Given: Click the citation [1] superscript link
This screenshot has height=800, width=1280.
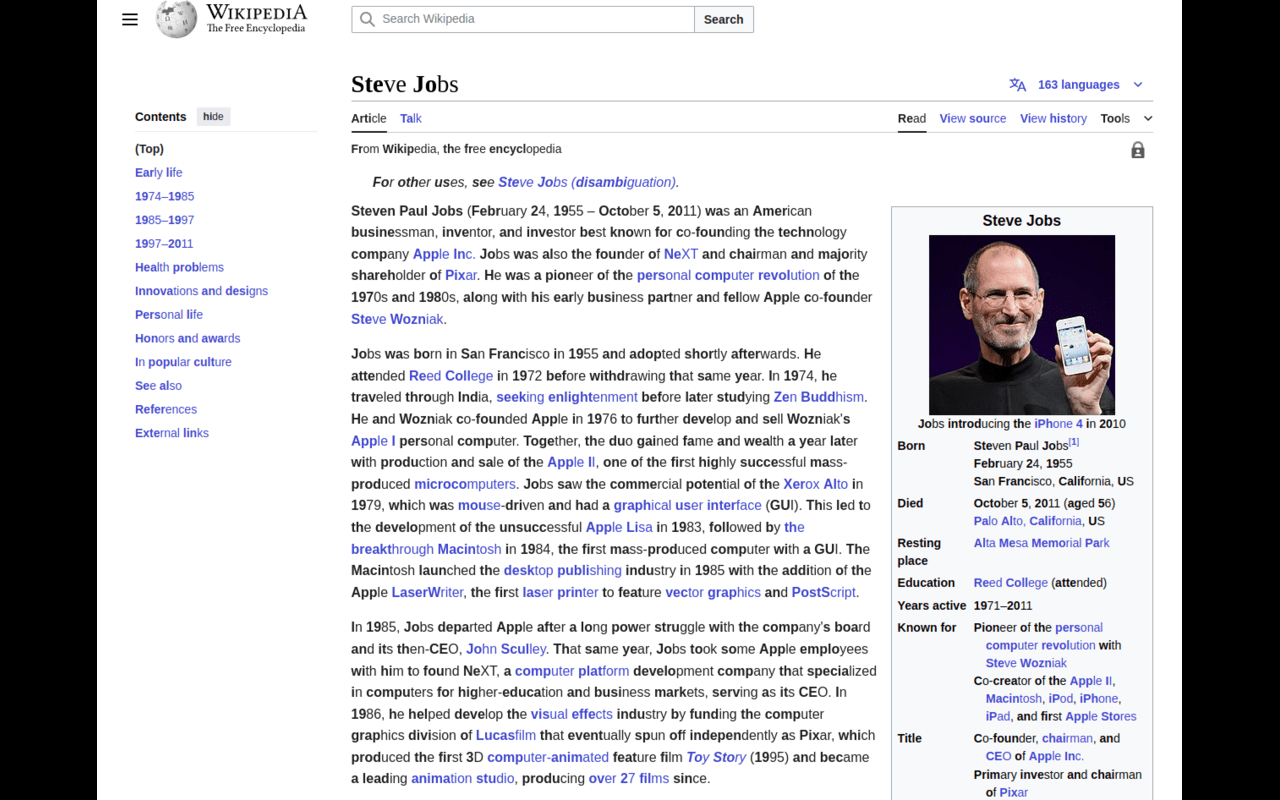Looking at the screenshot, I should (1073, 442).
